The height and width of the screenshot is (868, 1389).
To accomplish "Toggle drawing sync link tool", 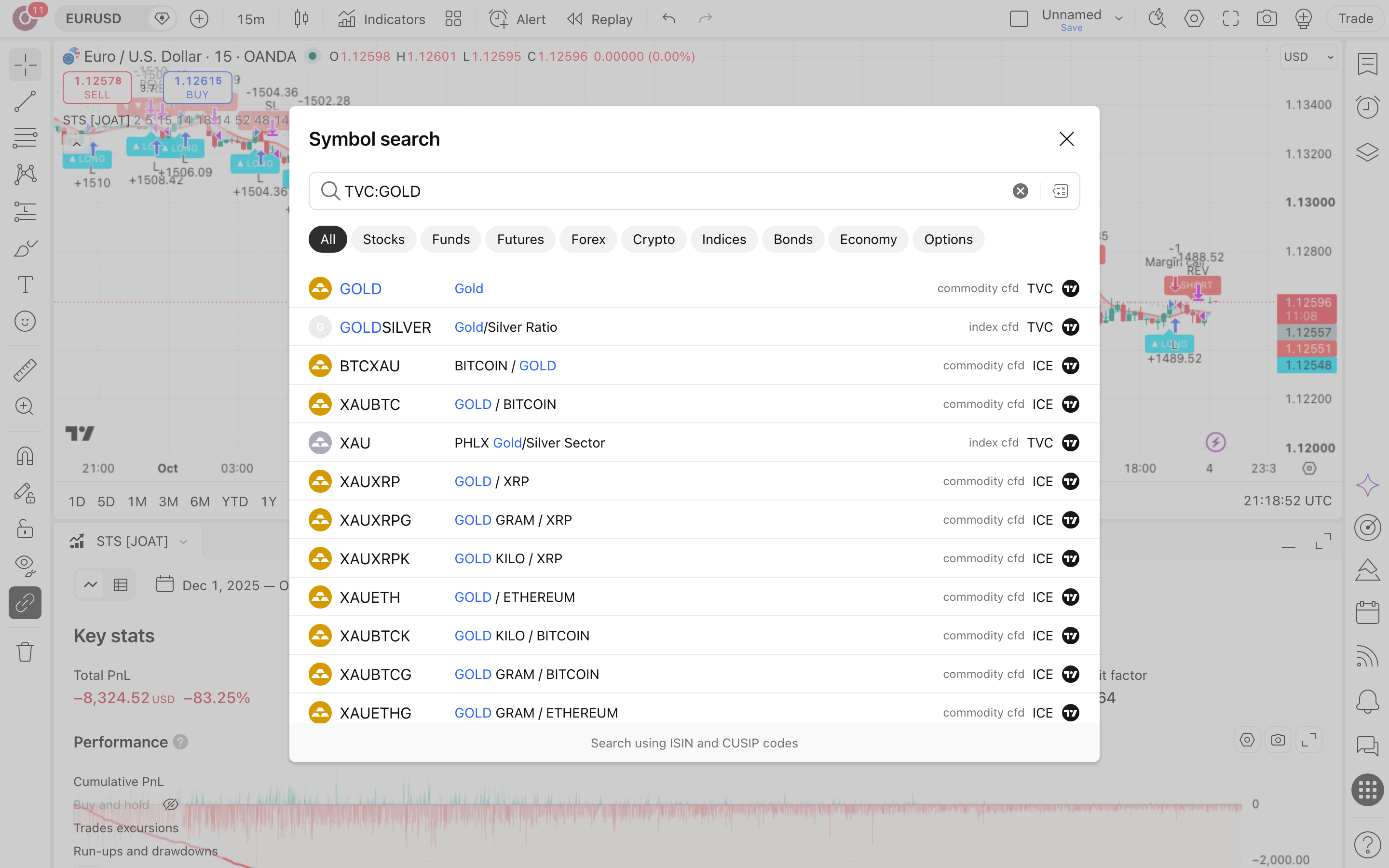I will pos(25,603).
